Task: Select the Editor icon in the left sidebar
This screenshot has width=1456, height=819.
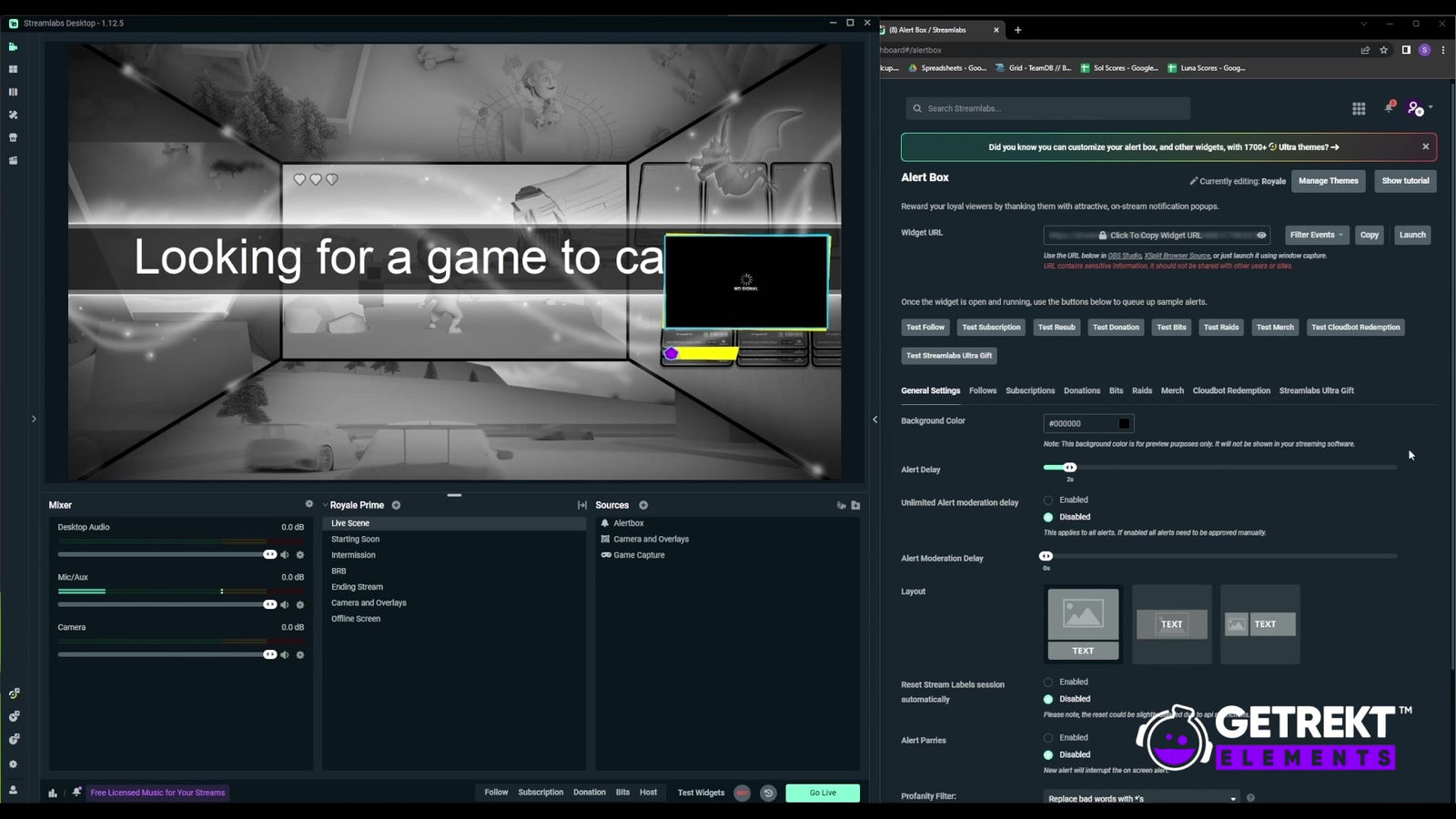Action: pos(13,46)
